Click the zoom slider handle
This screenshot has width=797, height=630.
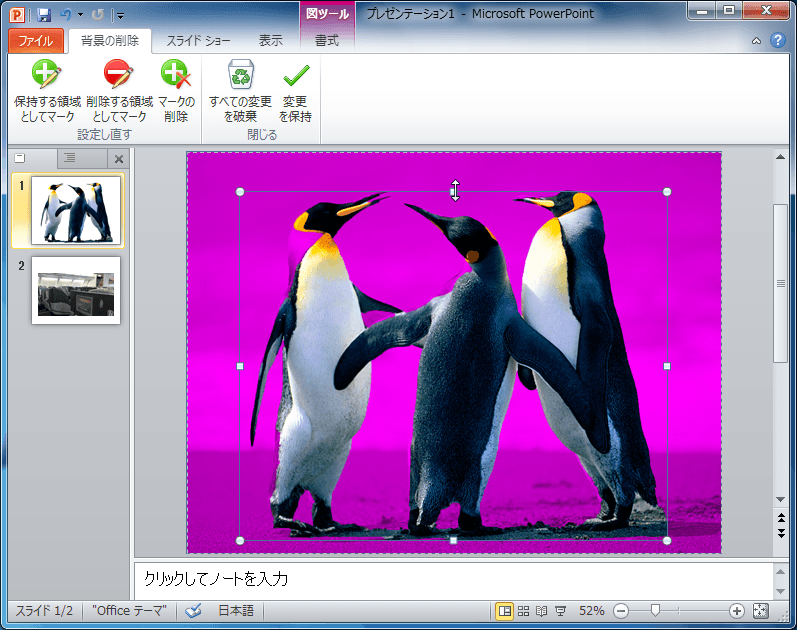(x=656, y=611)
